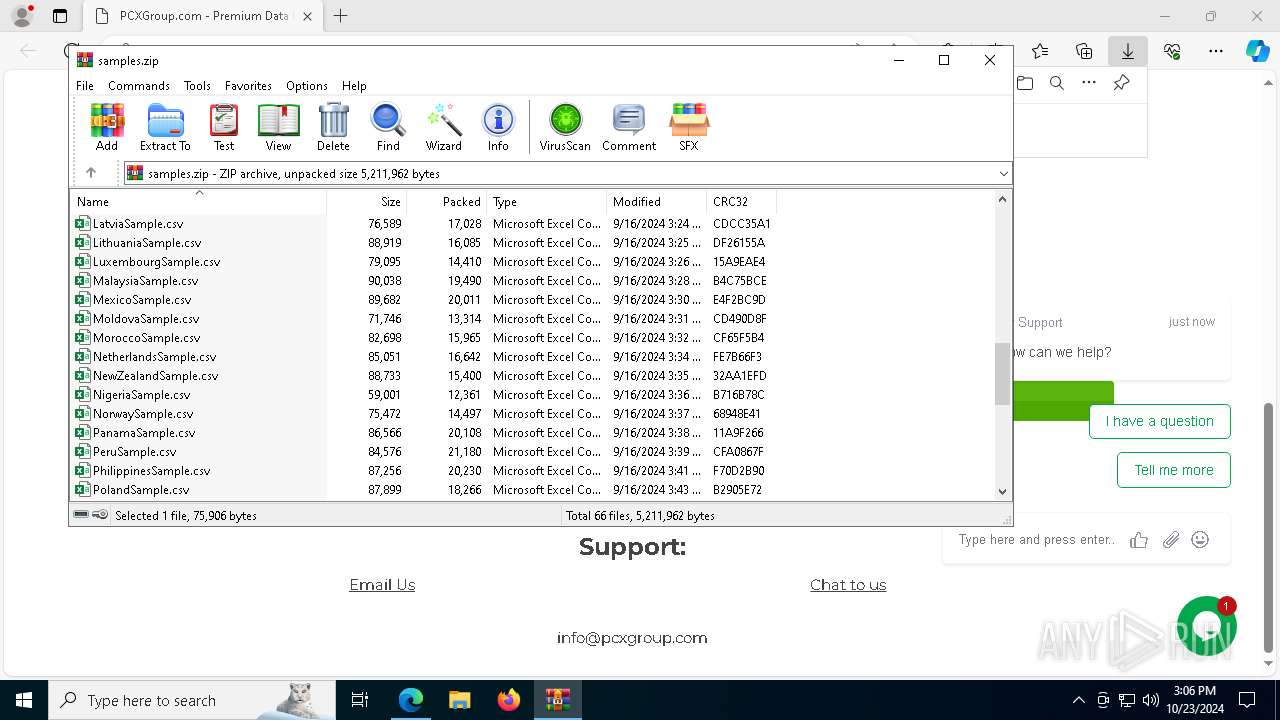This screenshot has height=720, width=1280.
Task: Open the Wizard tool
Action: pyautogui.click(x=443, y=127)
